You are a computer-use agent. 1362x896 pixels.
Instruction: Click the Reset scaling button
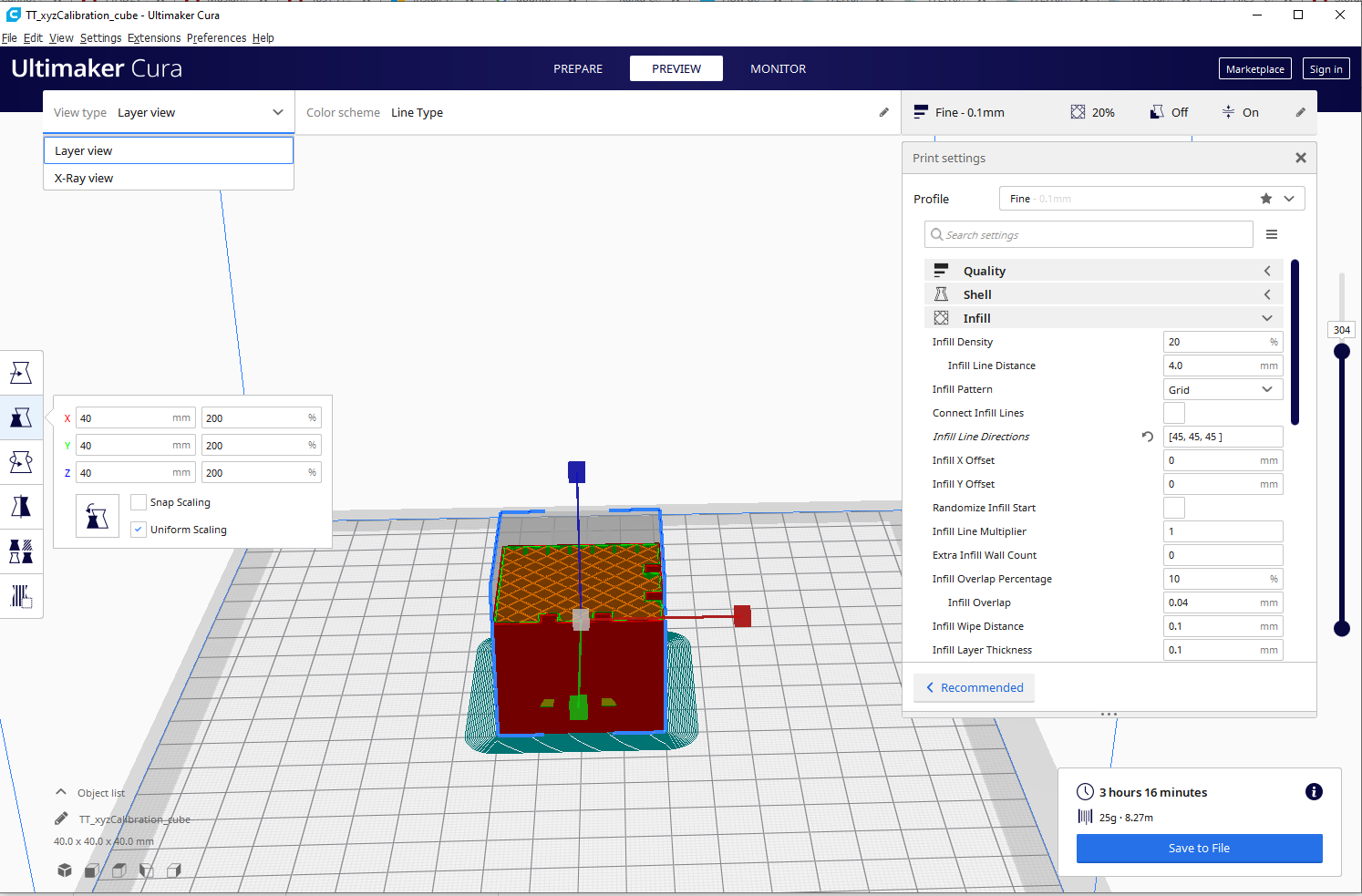pyautogui.click(x=98, y=516)
